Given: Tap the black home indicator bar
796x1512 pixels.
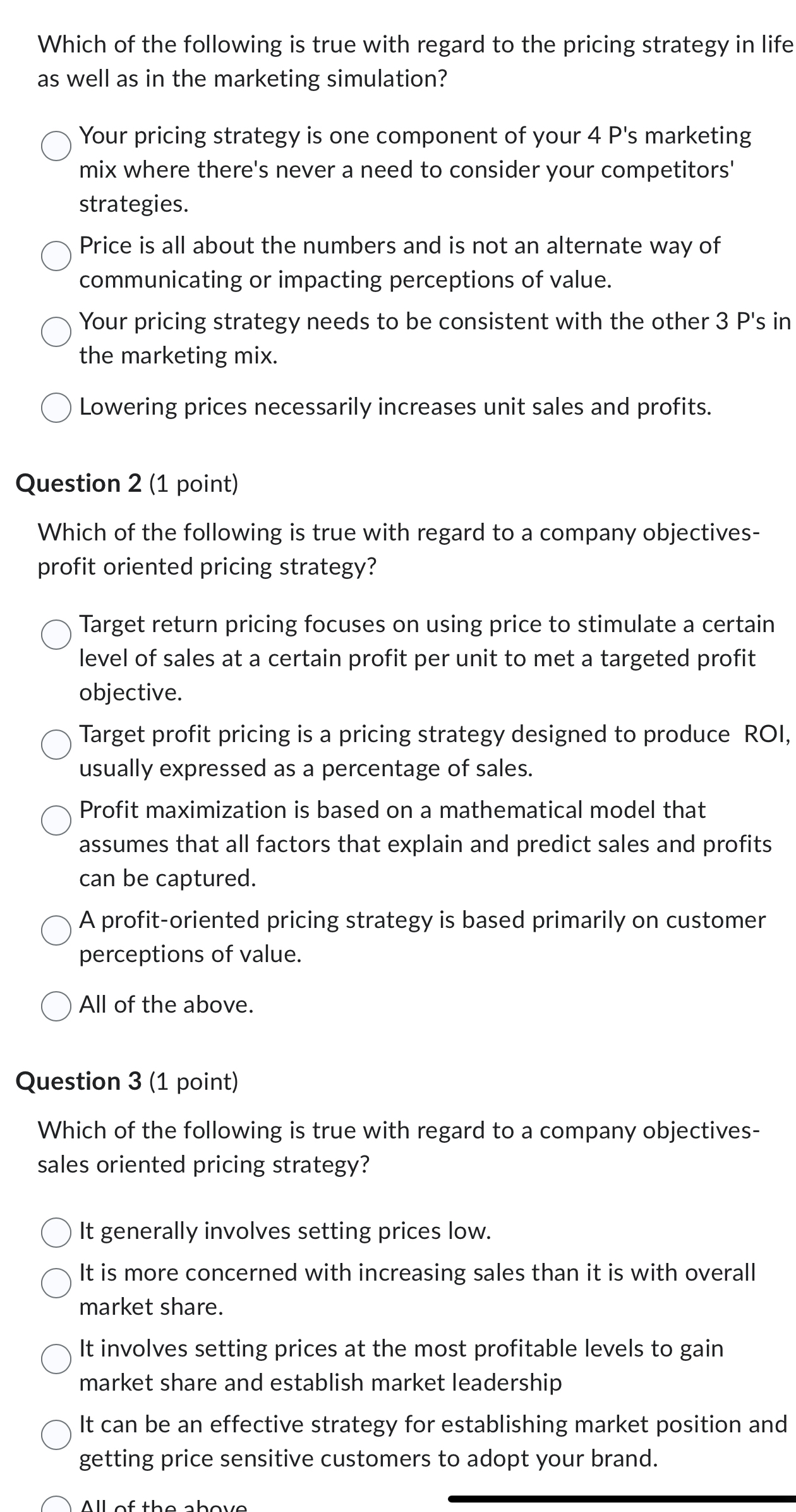Looking at the screenshot, I should [622, 1499].
